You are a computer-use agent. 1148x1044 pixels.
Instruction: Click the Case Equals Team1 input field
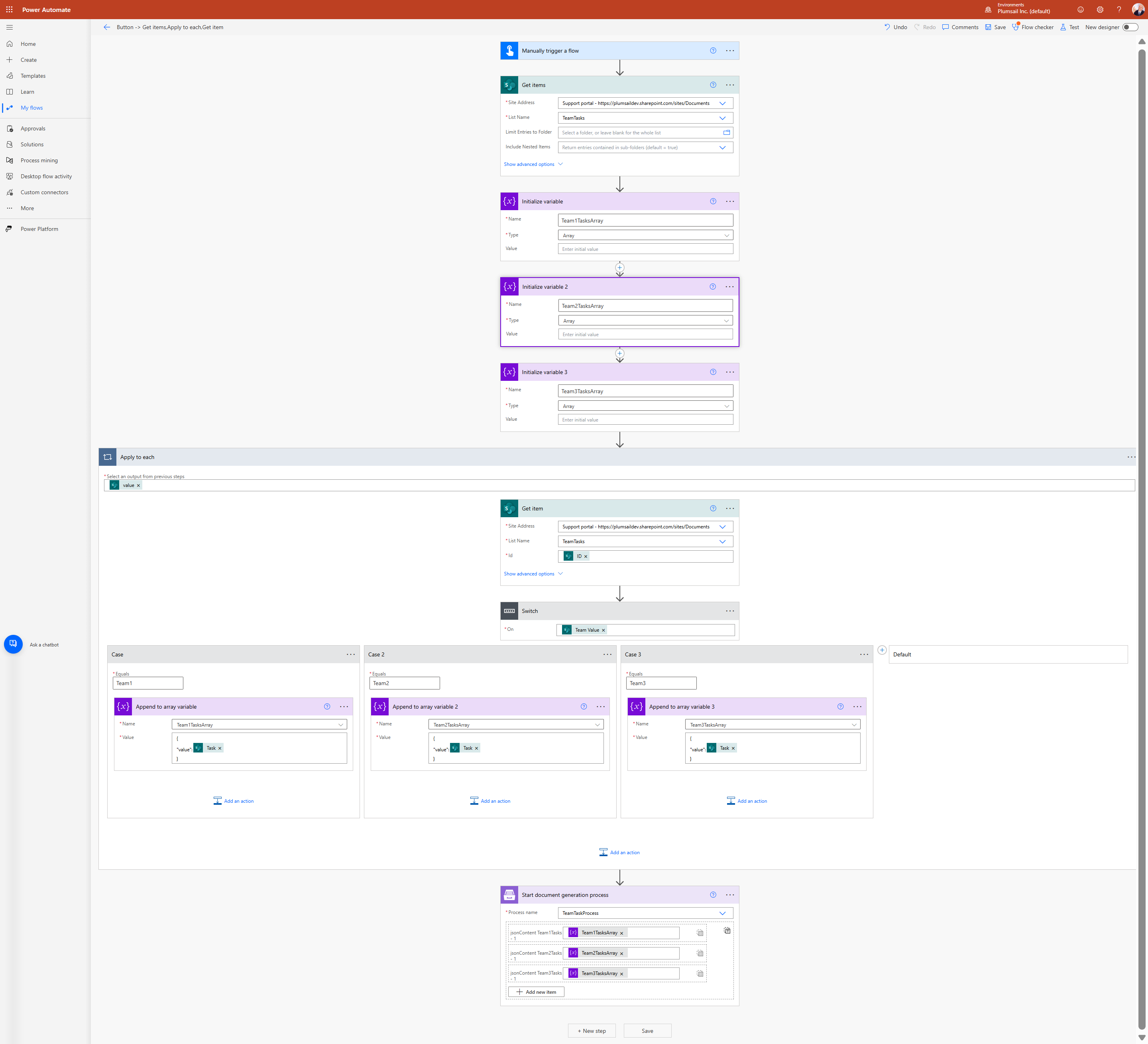coord(148,683)
